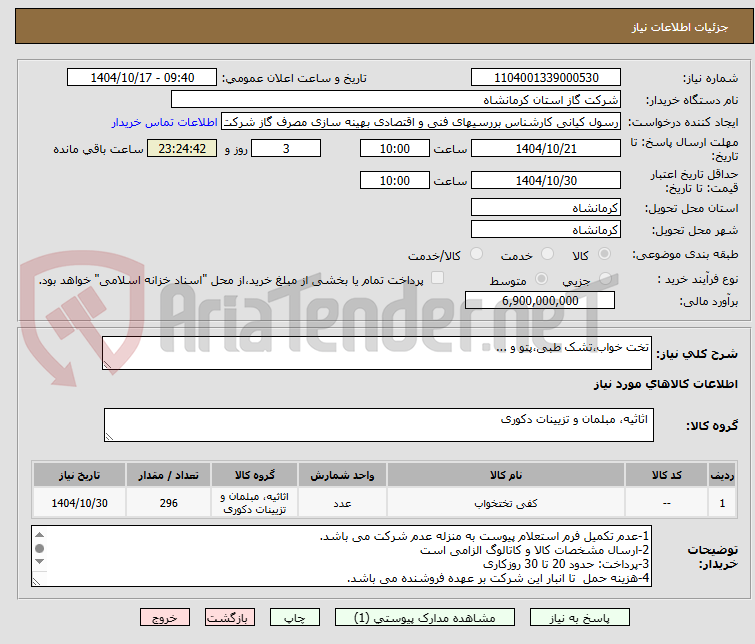Open مشاهده مدارک پیوستی (1) button
The height and width of the screenshot is (644, 755).
tap(425, 618)
